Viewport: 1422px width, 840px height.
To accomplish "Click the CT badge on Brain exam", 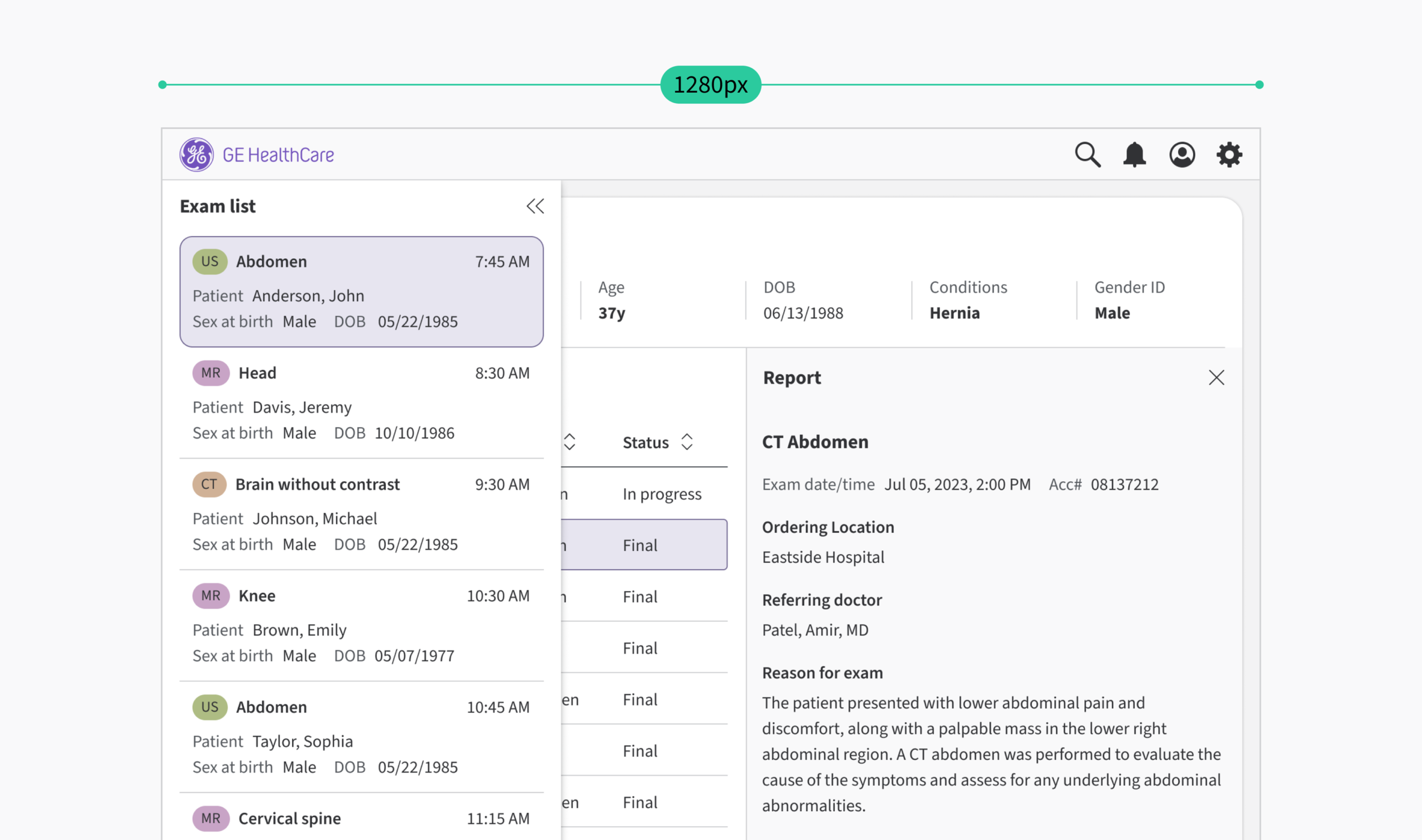I will click(209, 485).
